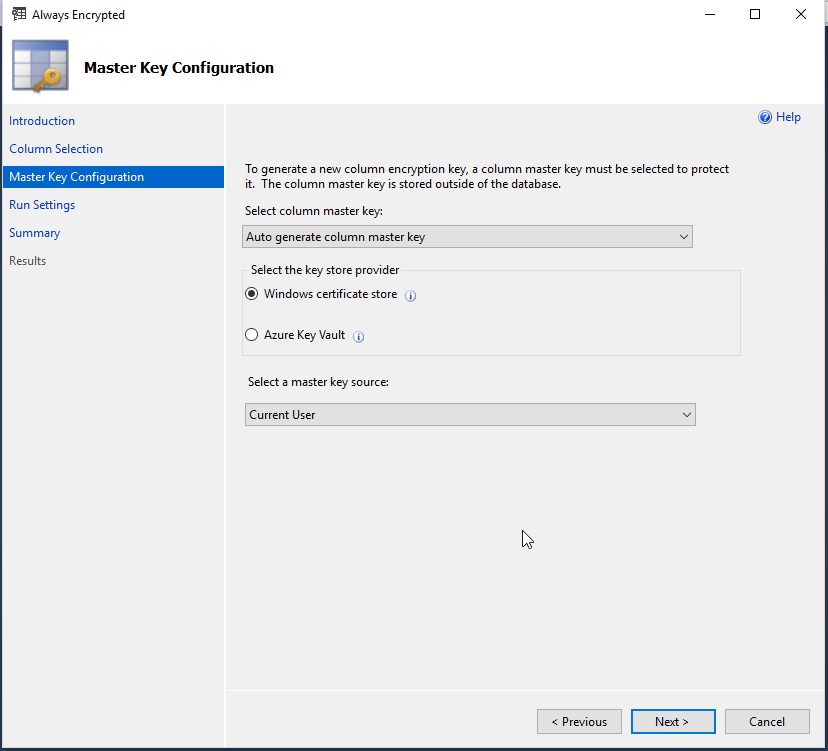828x751 pixels.
Task: Go to the Column Selection step
Action: [x=55, y=148]
